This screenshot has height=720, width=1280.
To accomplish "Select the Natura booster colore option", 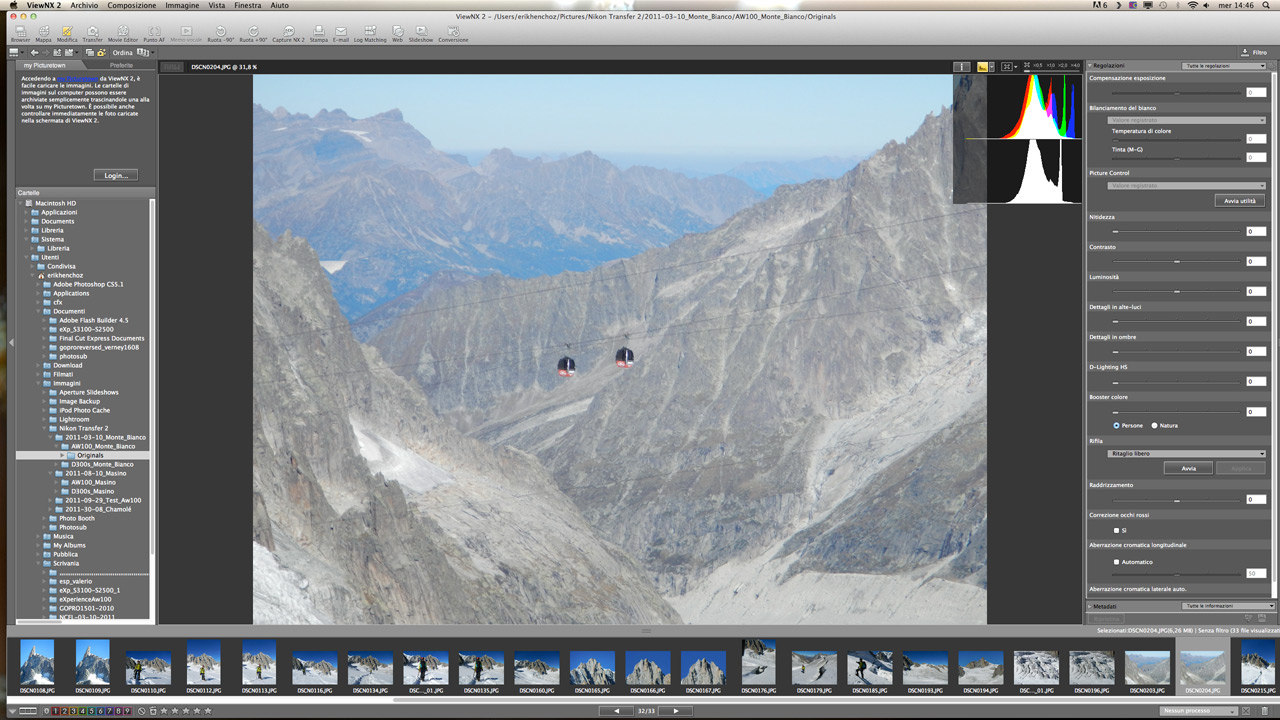I will point(1154,425).
